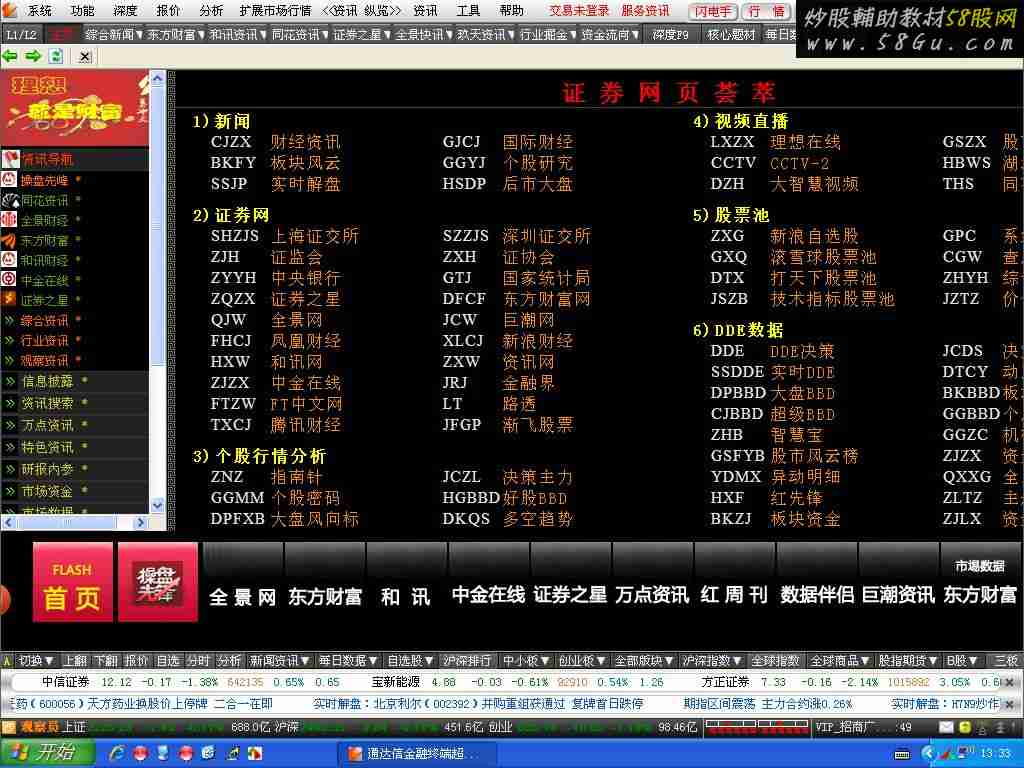1024x768 pixels.
Task: Open the 资金流向 dropdown
Action: point(610,34)
